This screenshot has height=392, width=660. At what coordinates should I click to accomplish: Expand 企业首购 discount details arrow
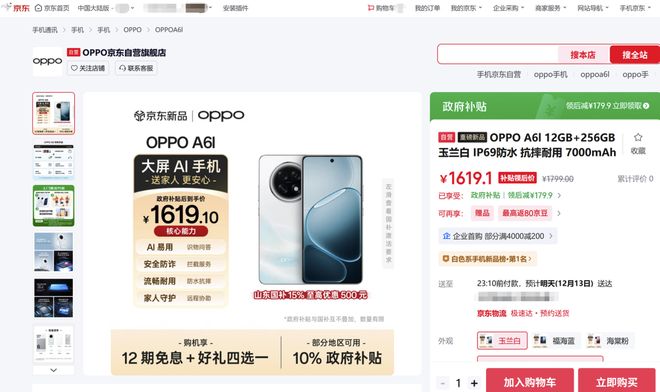551,236
